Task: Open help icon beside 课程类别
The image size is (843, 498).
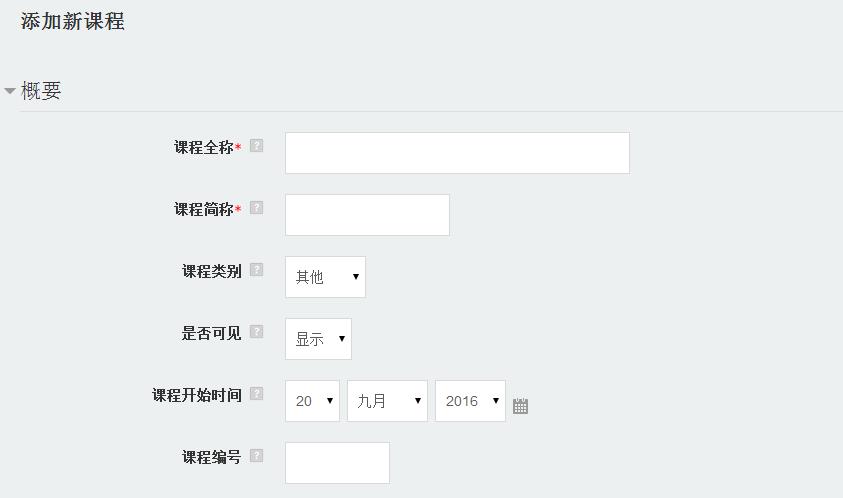Action: tap(256, 269)
